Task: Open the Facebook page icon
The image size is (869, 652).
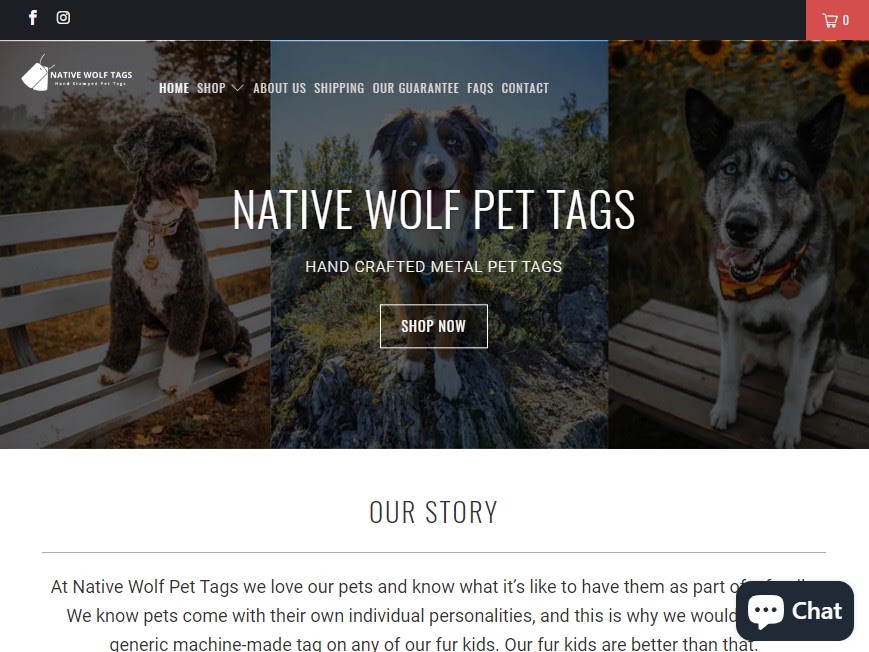Action: click(x=33, y=18)
